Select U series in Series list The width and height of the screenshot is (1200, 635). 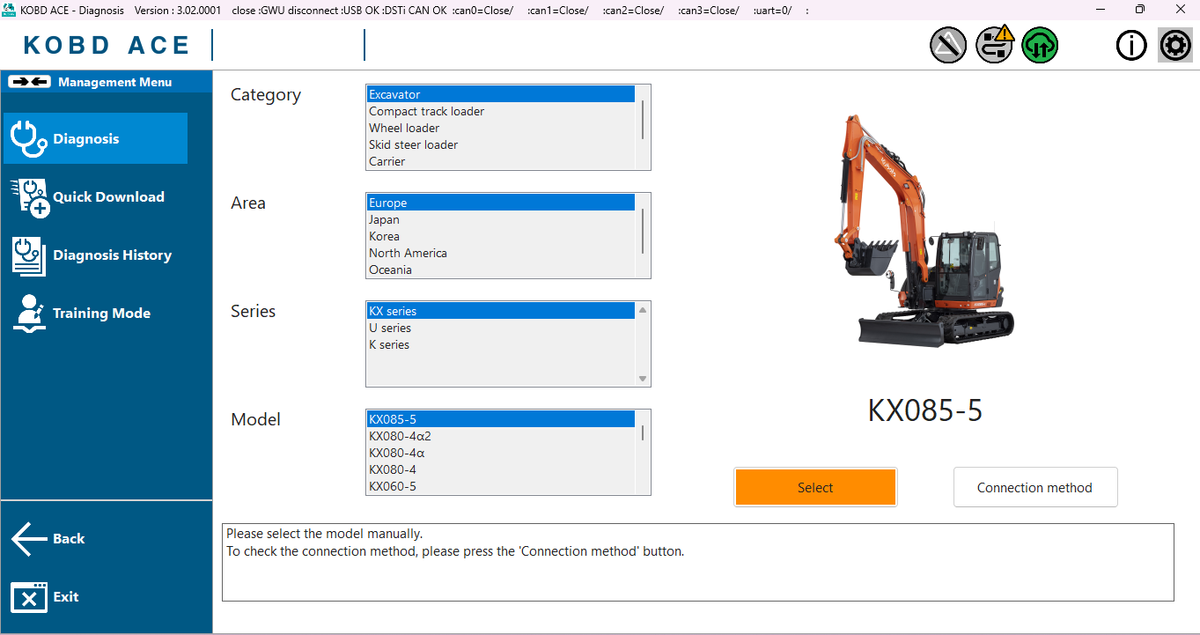(501, 328)
